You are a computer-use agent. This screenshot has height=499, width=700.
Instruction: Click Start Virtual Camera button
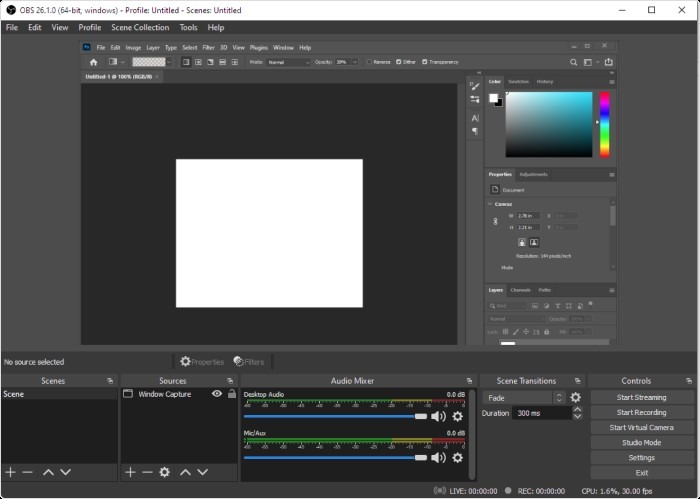coord(641,427)
